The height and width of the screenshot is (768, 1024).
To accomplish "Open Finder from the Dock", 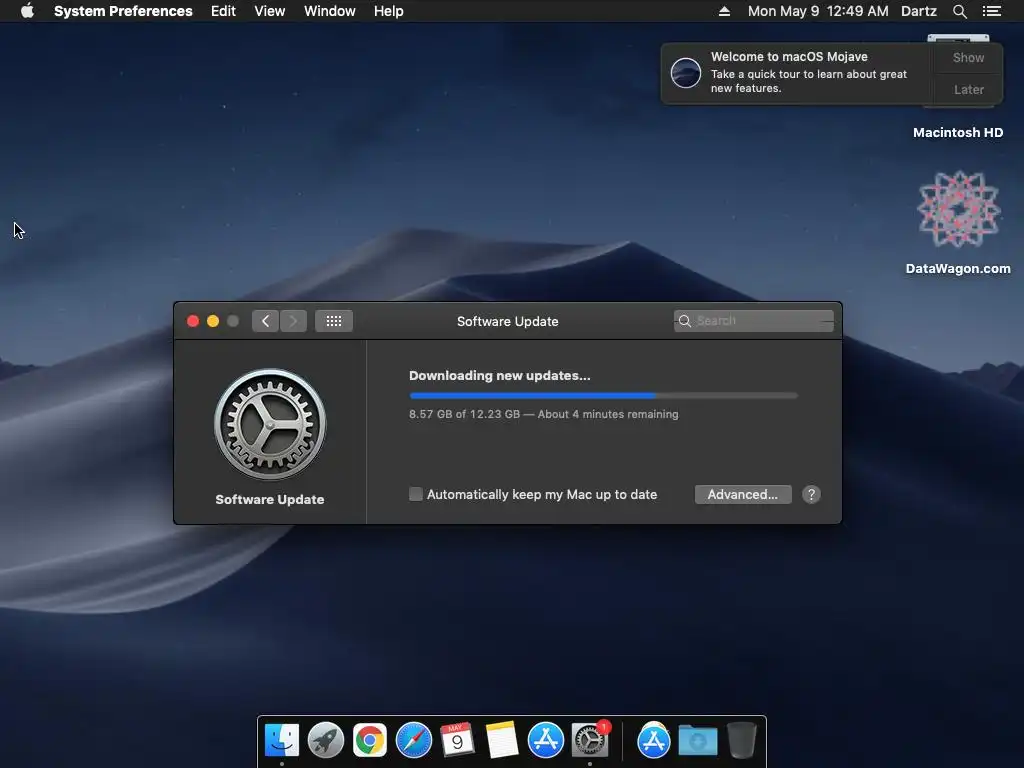I will [x=282, y=740].
